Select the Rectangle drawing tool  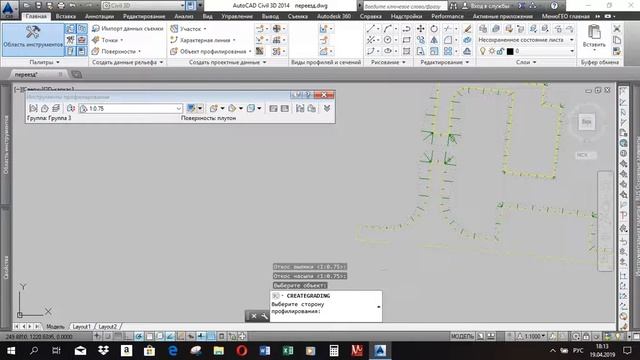click(x=407, y=40)
